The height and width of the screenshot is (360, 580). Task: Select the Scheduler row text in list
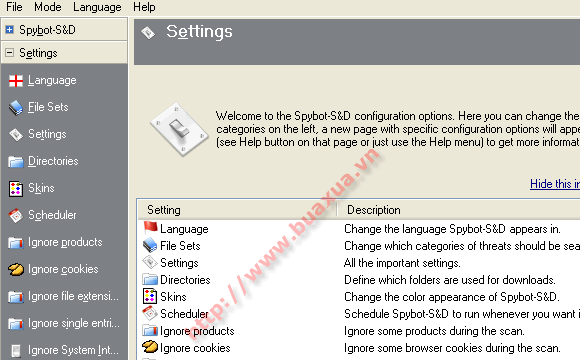184,314
